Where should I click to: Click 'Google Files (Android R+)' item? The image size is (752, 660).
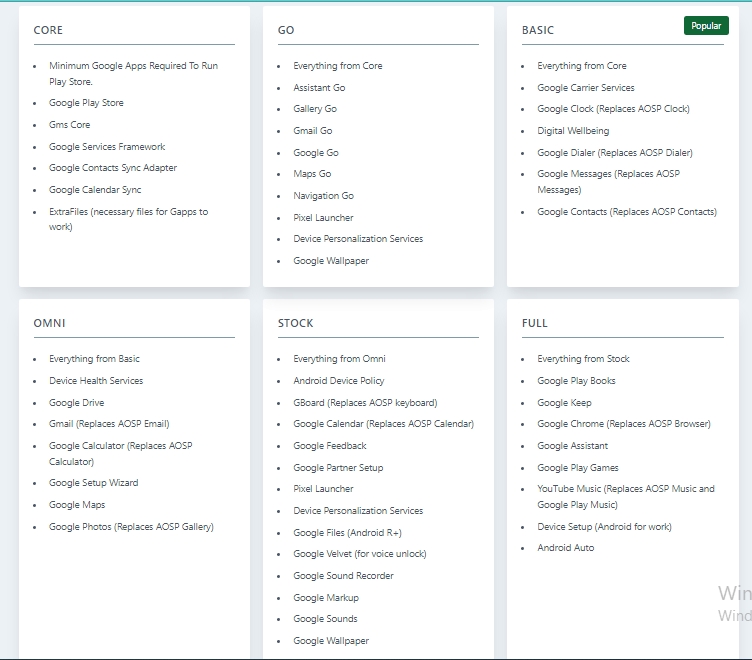pos(347,533)
